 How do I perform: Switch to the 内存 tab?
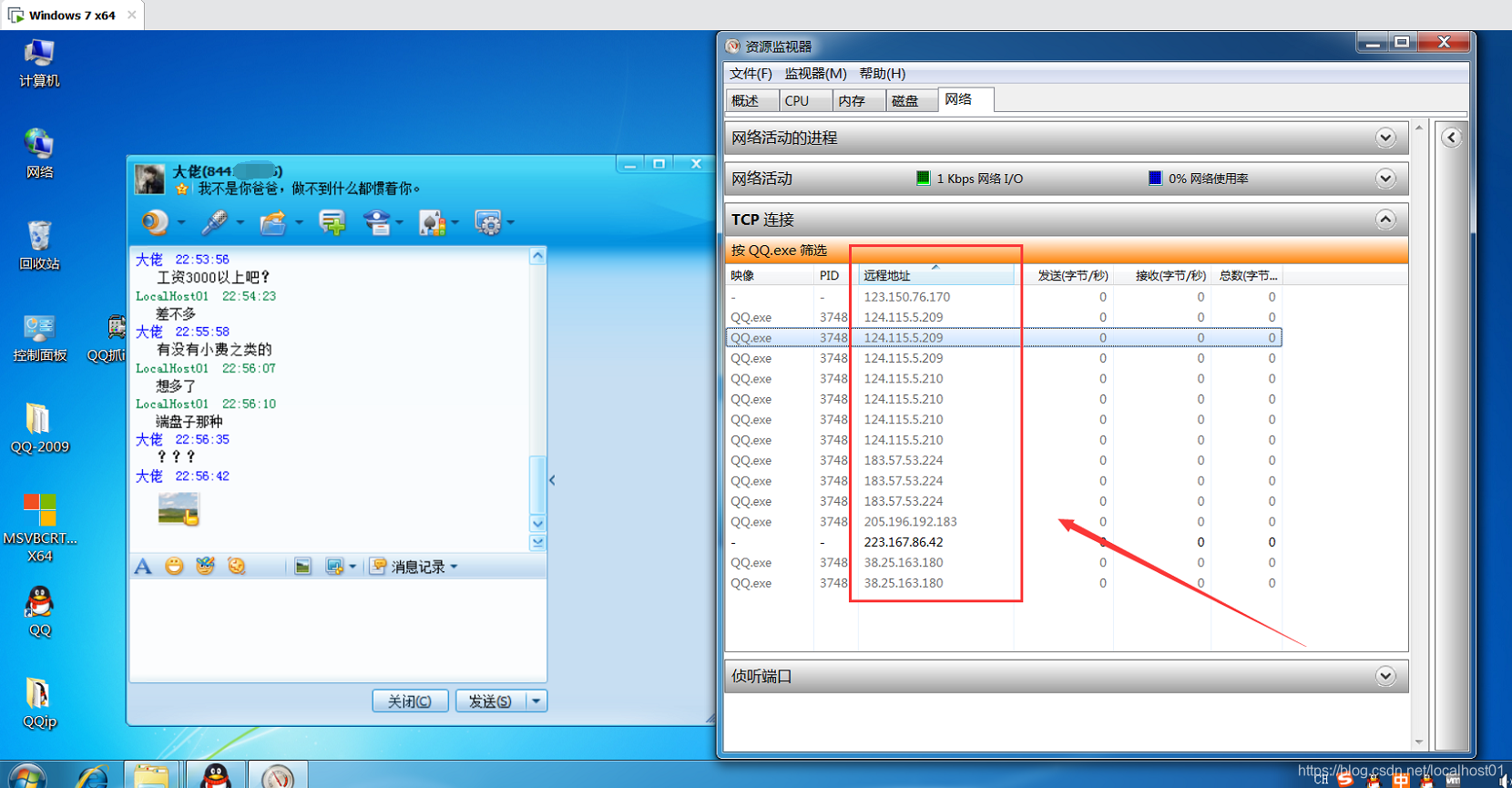point(859,100)
